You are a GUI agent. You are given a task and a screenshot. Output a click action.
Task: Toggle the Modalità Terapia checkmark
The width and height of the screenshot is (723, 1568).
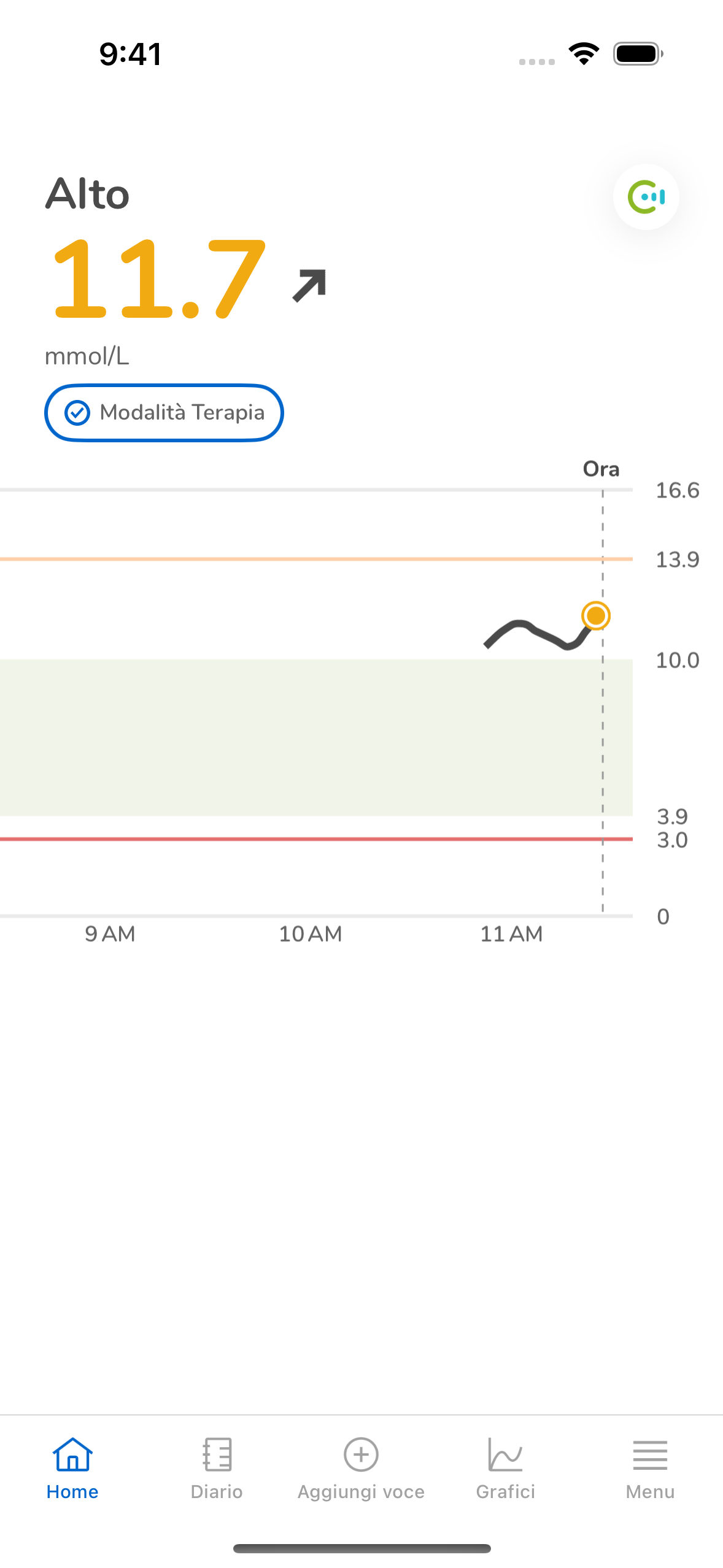[77, 413]
